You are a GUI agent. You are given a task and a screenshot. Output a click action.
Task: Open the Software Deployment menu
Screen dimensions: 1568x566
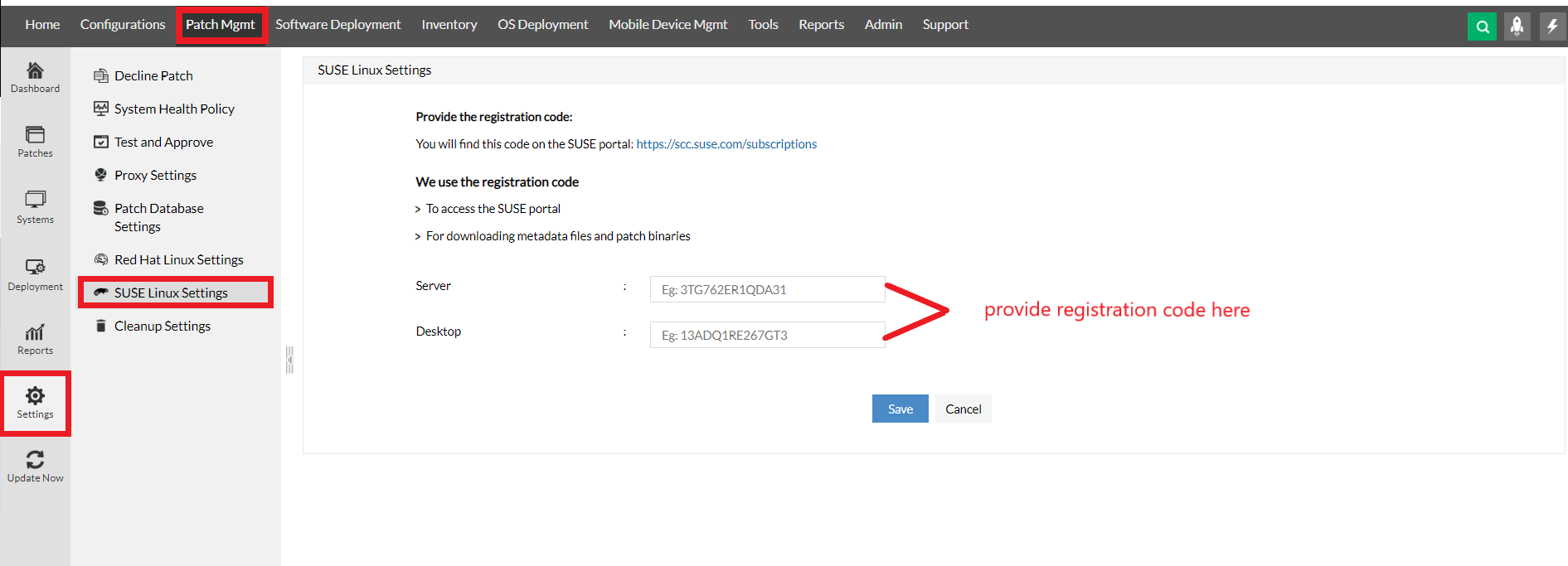(x=338, y=25)
